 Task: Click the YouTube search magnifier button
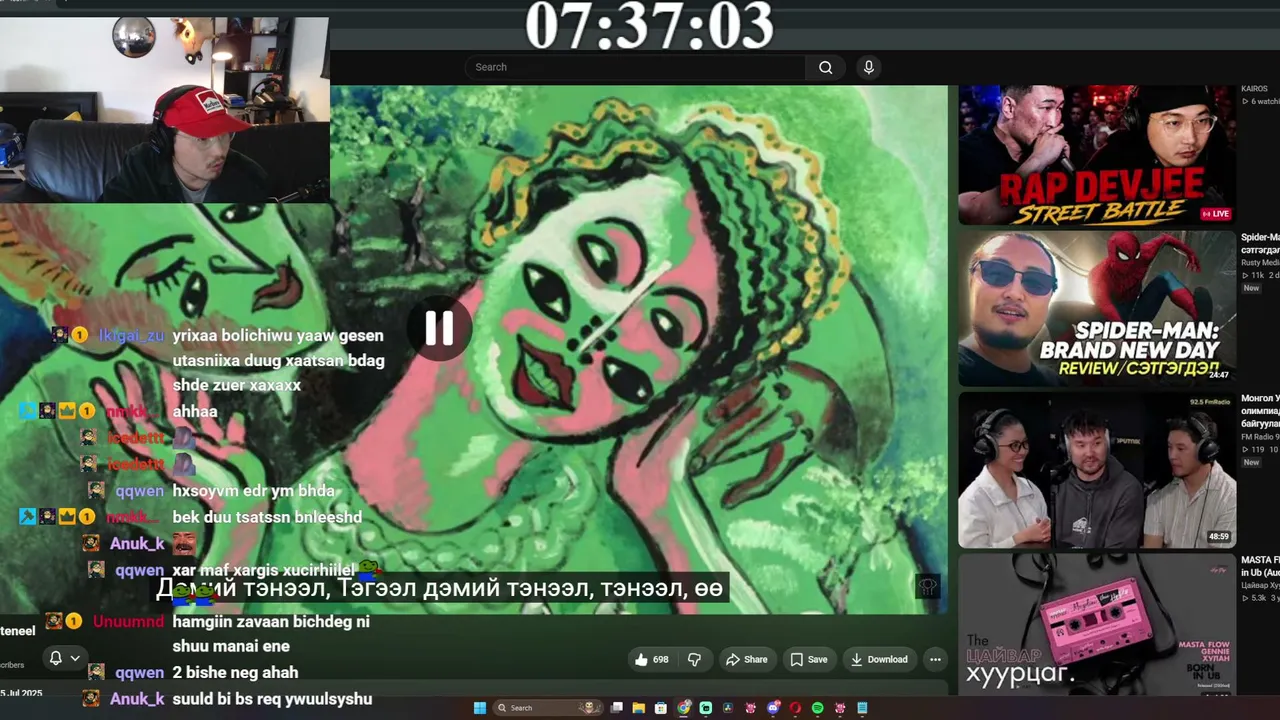tap(825, 67)
